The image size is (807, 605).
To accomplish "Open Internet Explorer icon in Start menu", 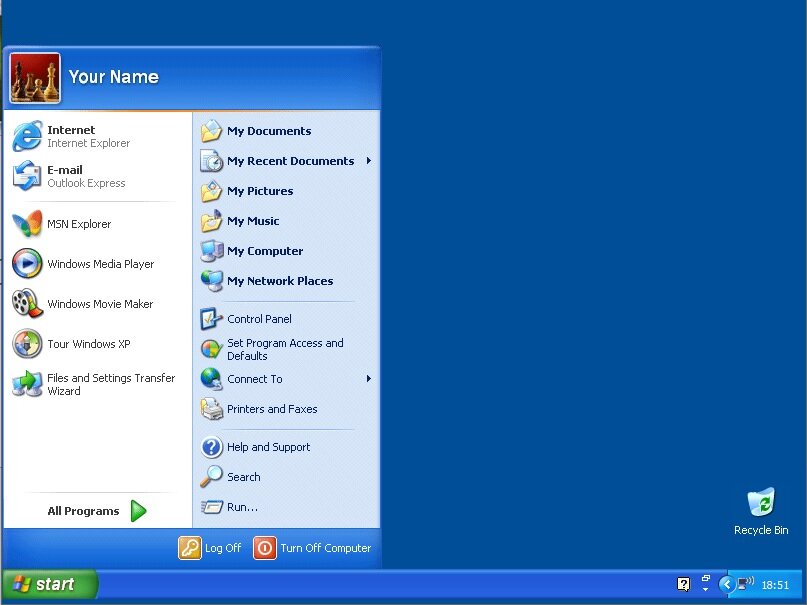I will [27, 136].
